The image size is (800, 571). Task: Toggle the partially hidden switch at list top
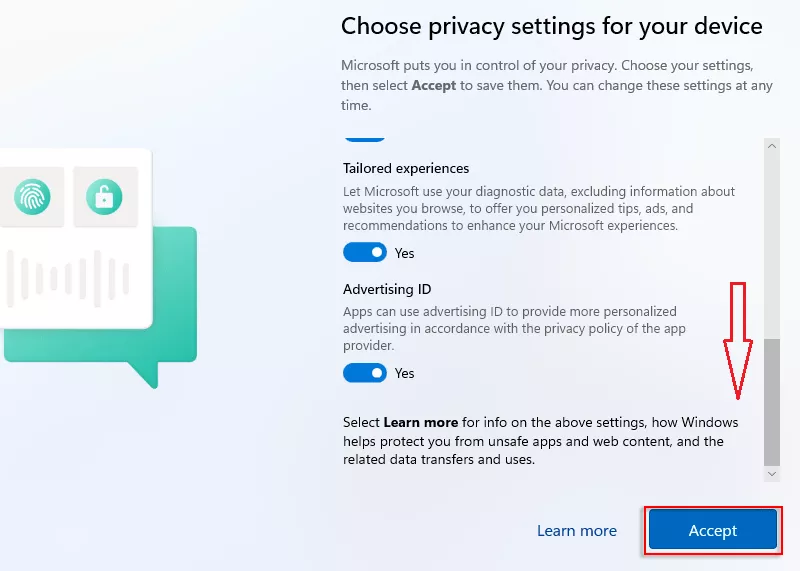(x=364, y=139)
